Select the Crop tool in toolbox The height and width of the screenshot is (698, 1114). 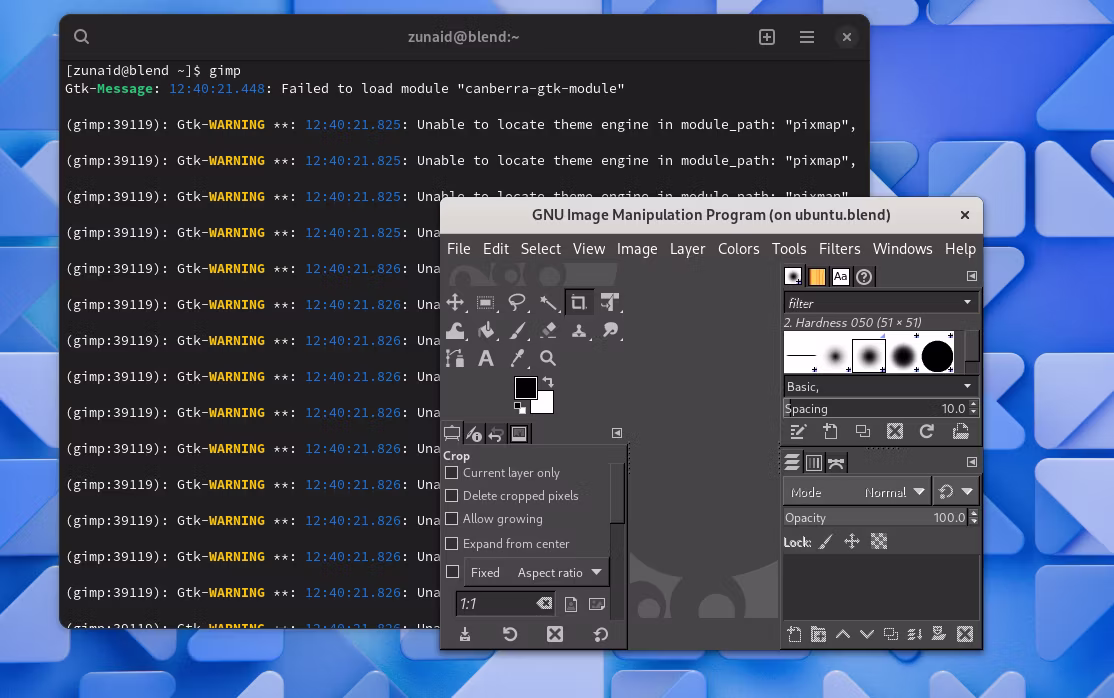point(578,303)
